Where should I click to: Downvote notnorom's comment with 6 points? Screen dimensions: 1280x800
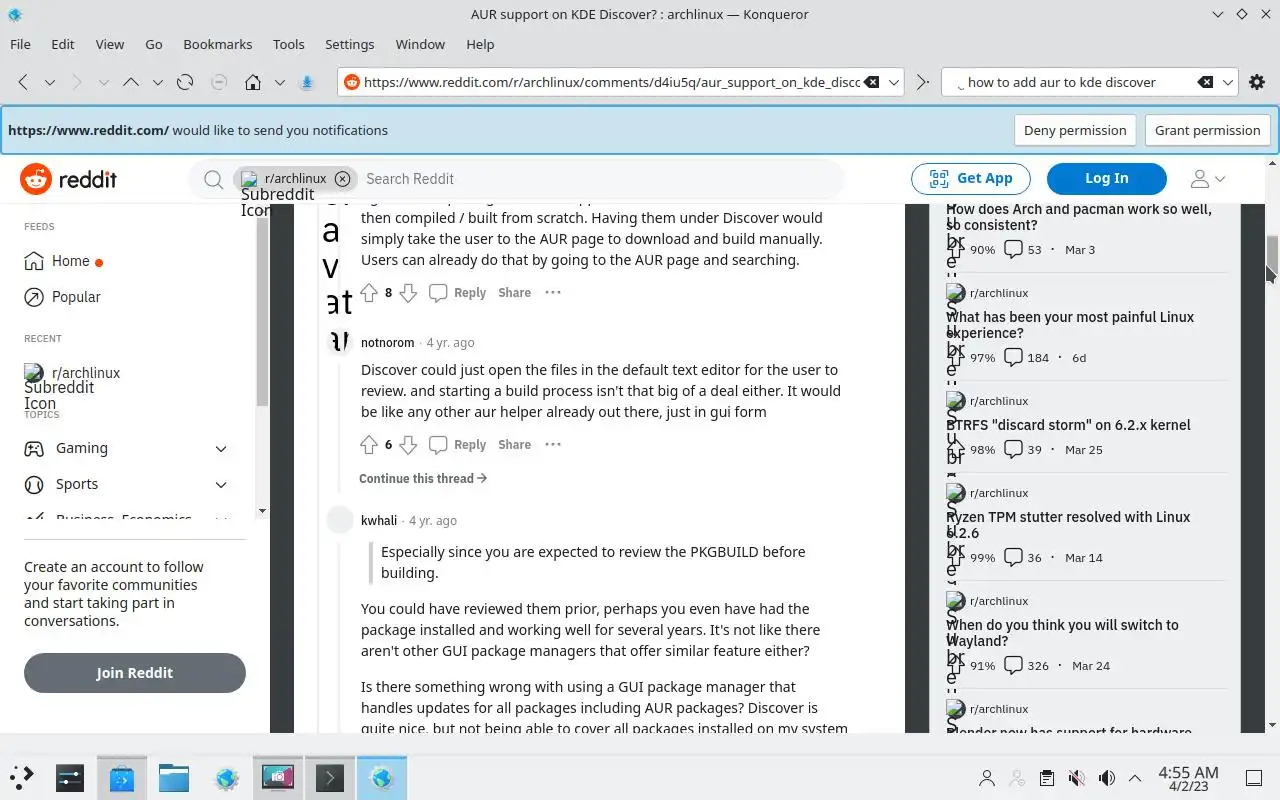coord(407,444)
